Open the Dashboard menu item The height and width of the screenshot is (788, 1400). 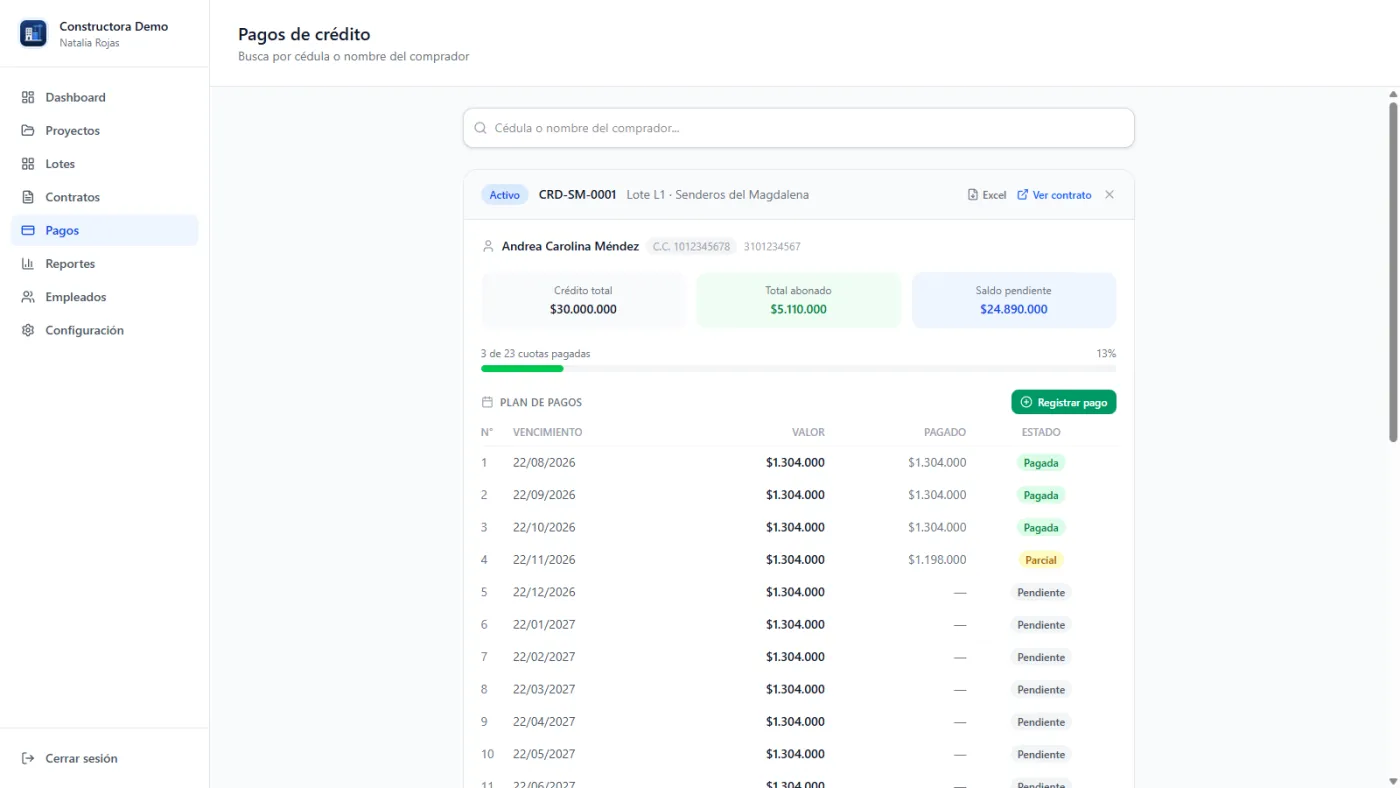[x=105, y=97]
